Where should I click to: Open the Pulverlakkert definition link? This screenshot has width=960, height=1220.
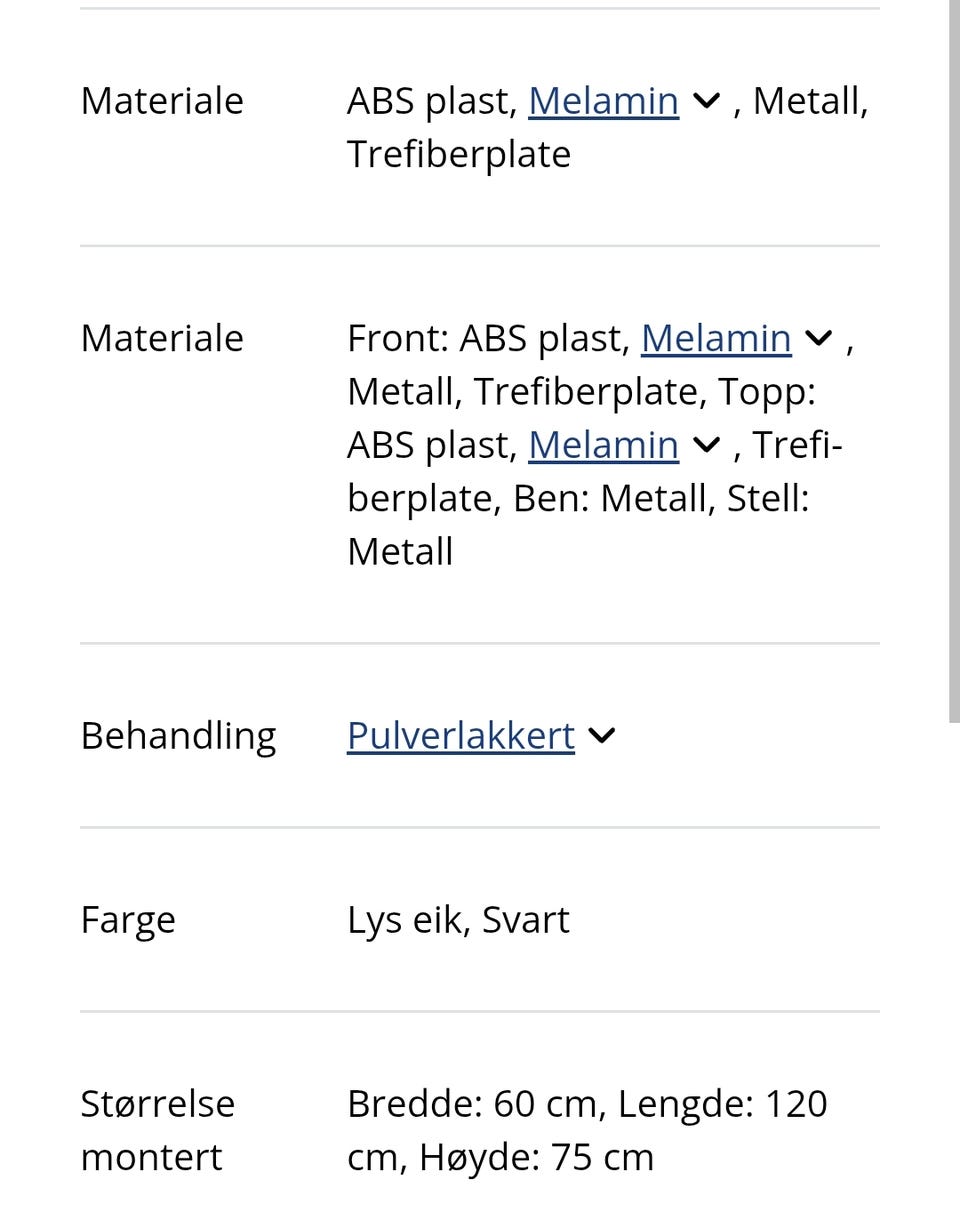coord(460,735)
